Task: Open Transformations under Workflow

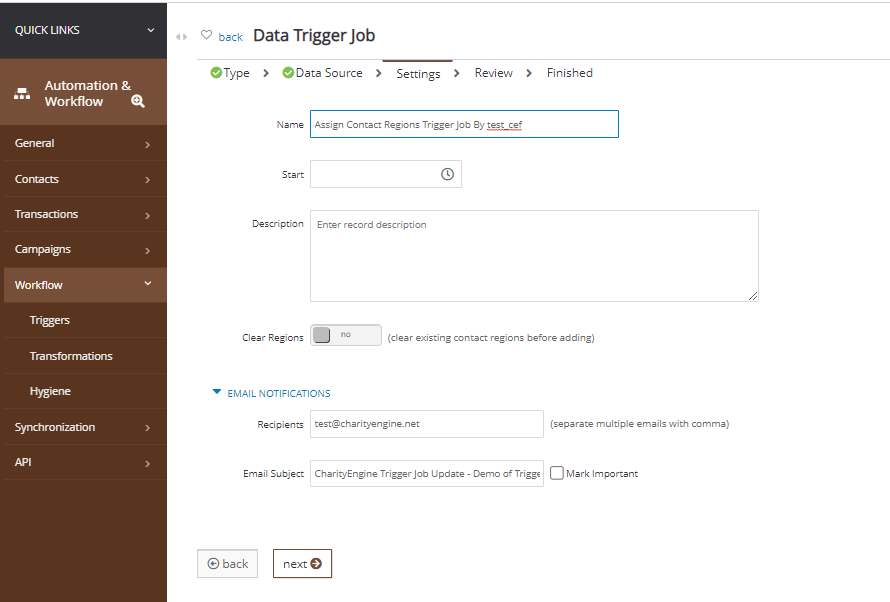Action: pyautogui.click(x=71, y=356)
